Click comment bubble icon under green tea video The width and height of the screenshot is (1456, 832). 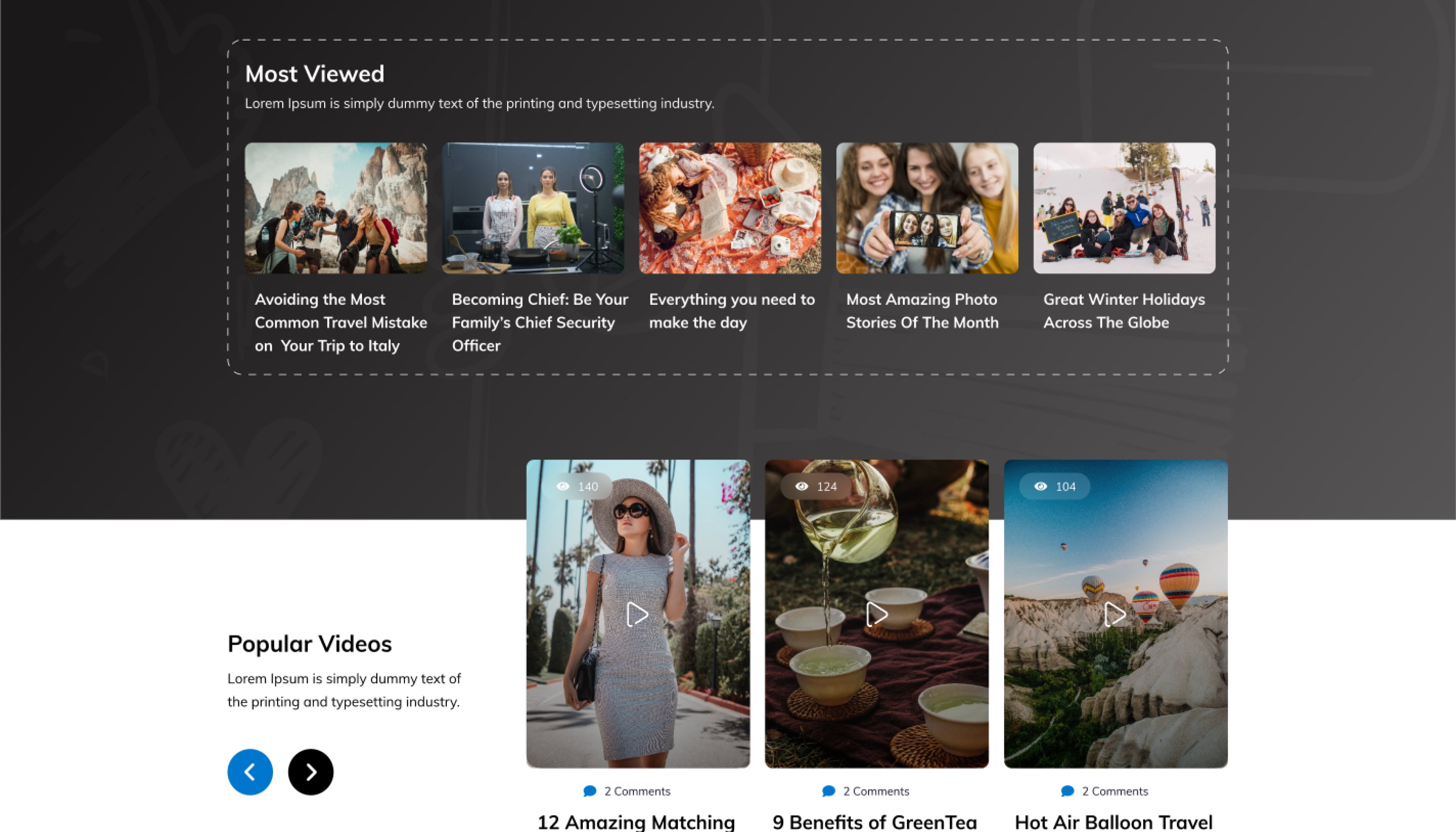(828, 791)
